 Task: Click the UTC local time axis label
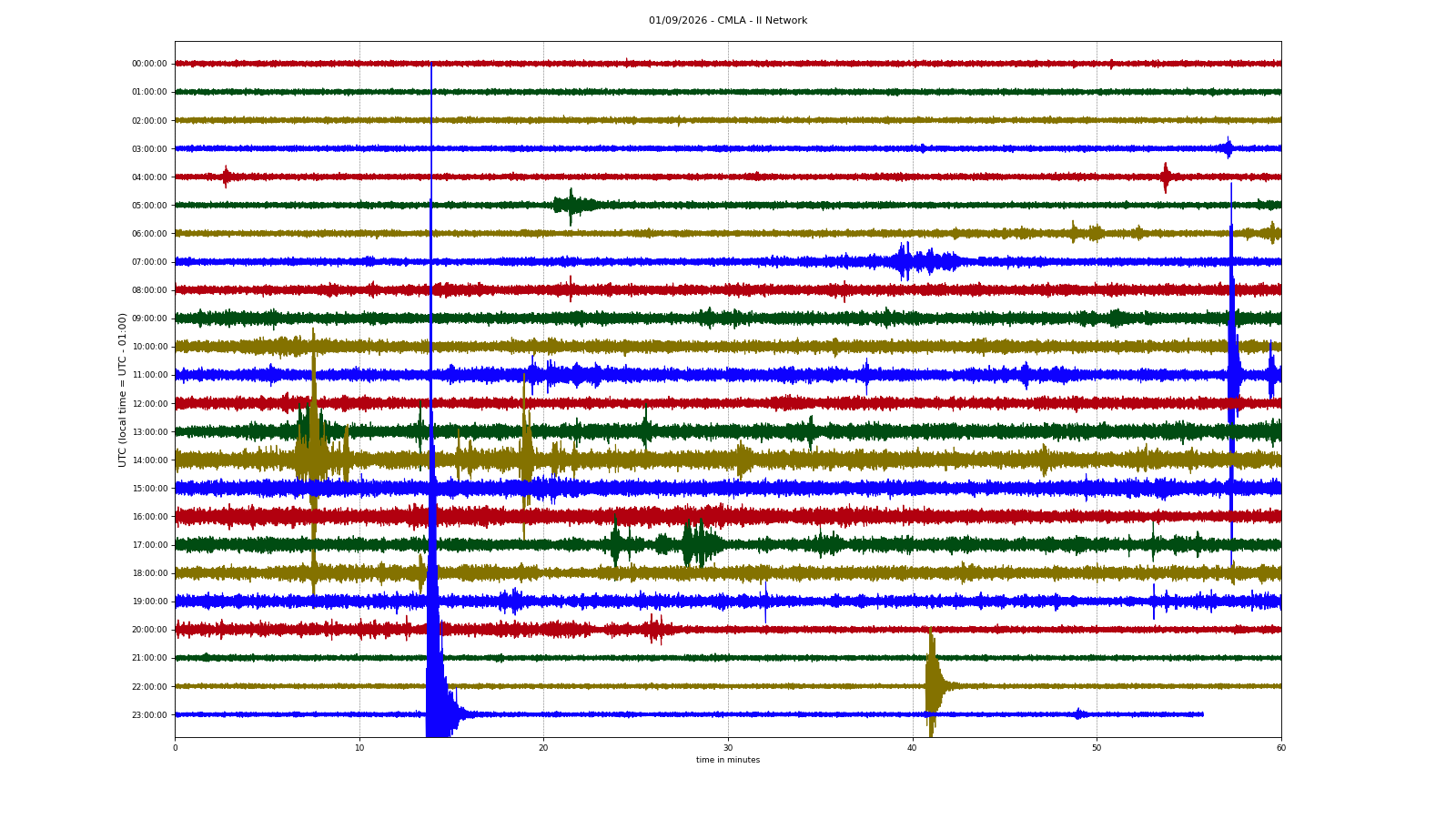[123, 389]
